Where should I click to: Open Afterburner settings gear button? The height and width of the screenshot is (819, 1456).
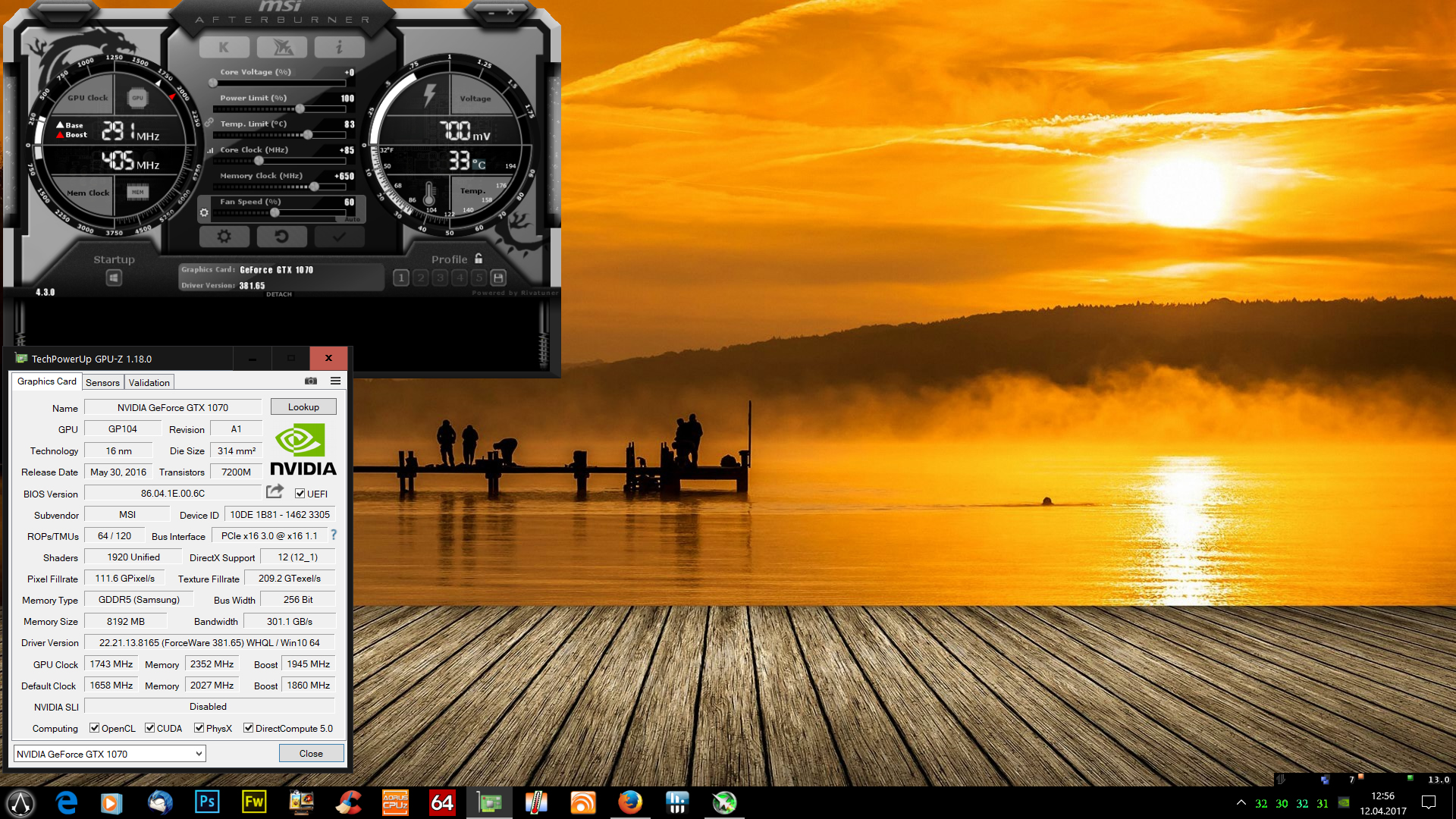click(224, 237)
